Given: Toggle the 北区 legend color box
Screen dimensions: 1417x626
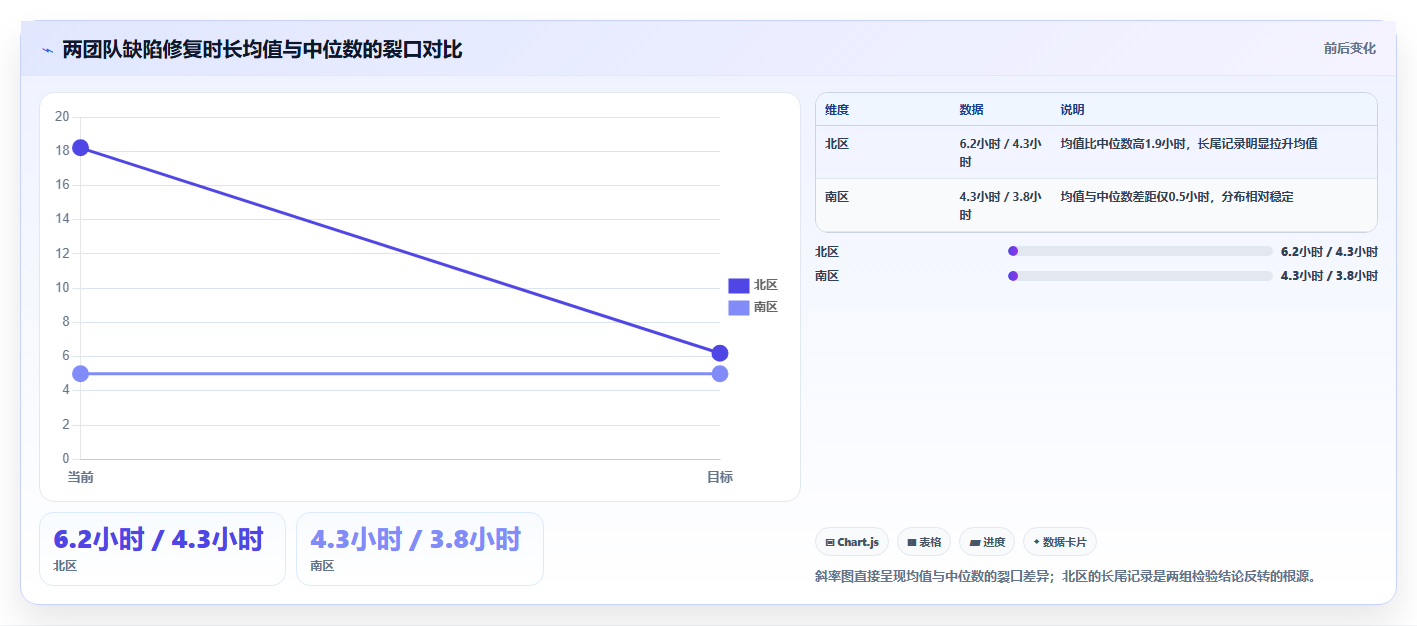Looking at the screenshot, I should coord(738,285).
